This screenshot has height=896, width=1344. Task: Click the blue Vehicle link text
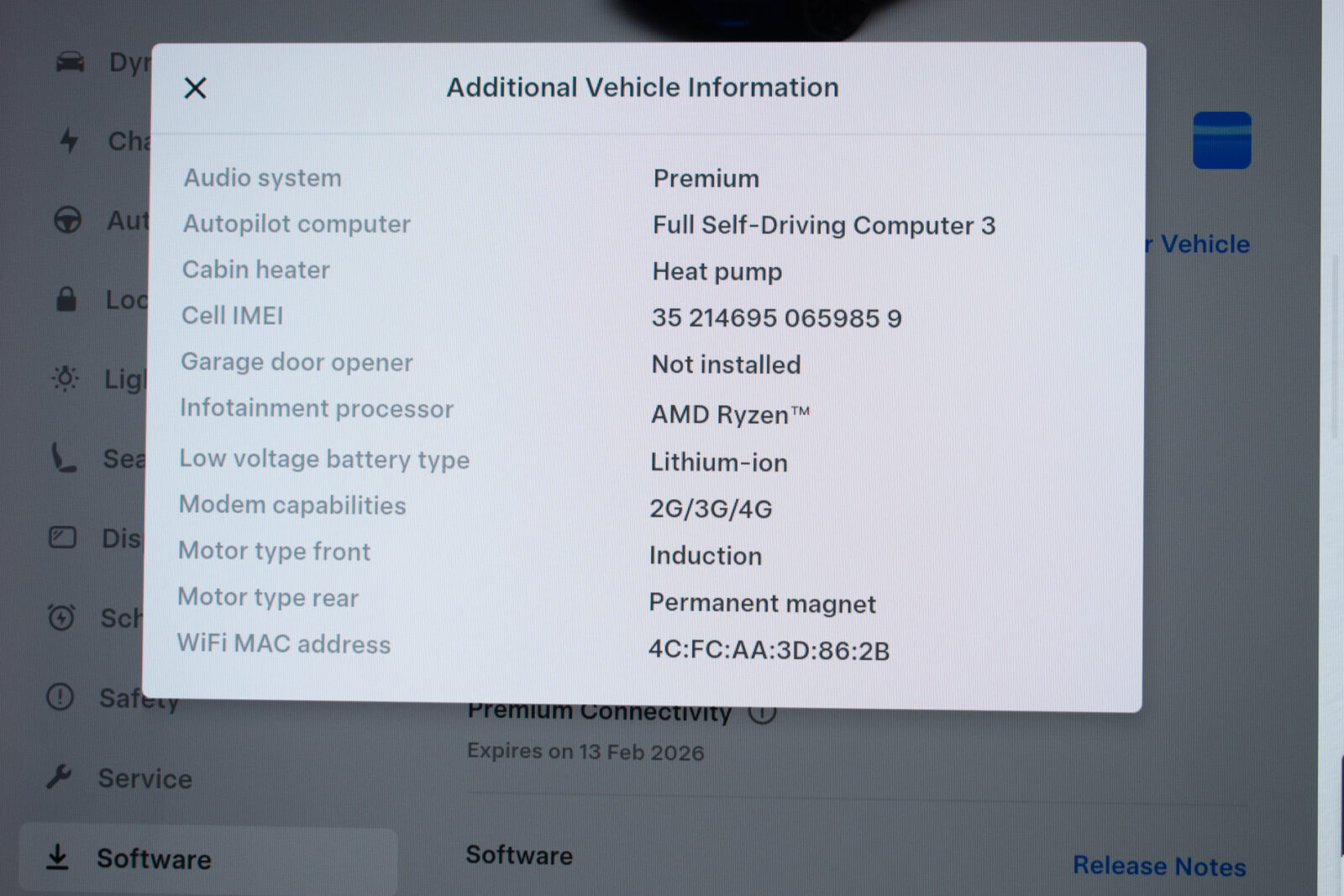[1204, 244]
